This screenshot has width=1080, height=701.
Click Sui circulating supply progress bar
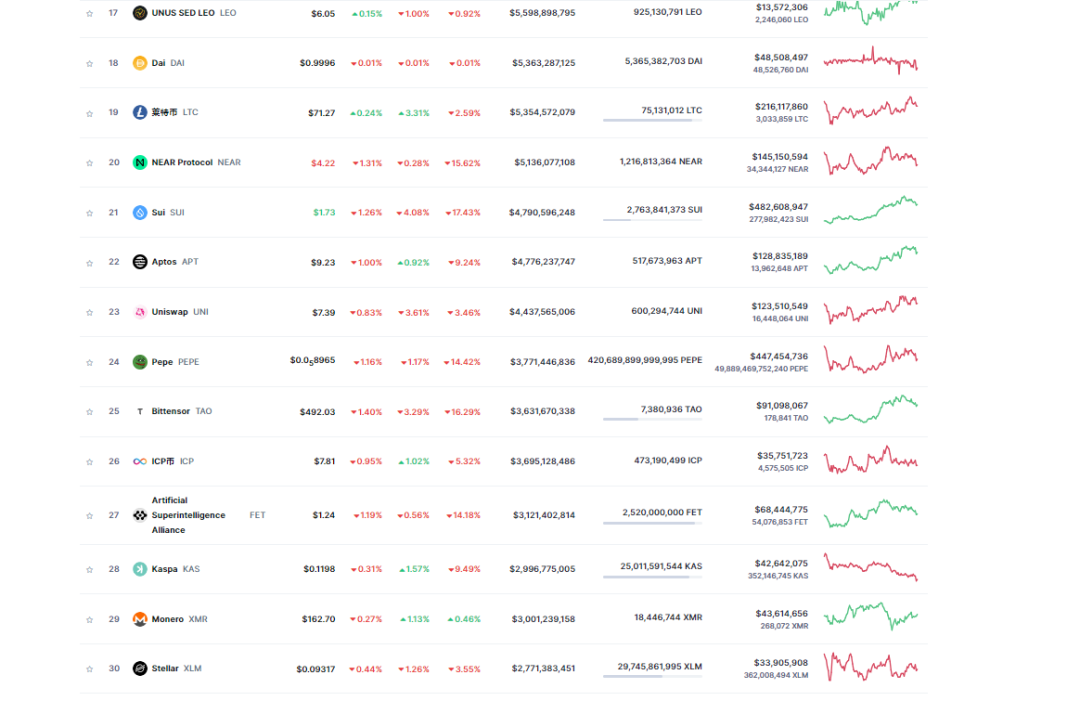pyautogui.click(x=652, y=220)
